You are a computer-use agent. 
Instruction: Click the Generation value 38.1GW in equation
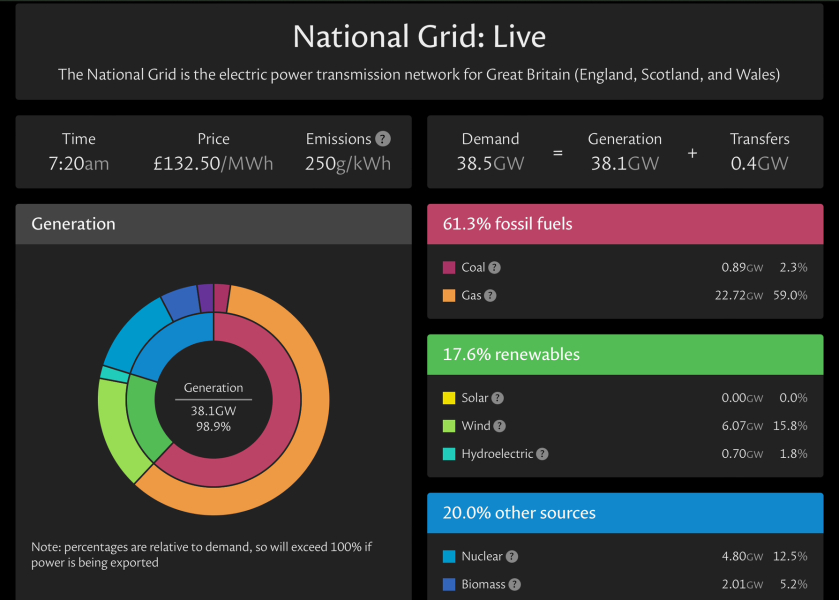(624, 164)
